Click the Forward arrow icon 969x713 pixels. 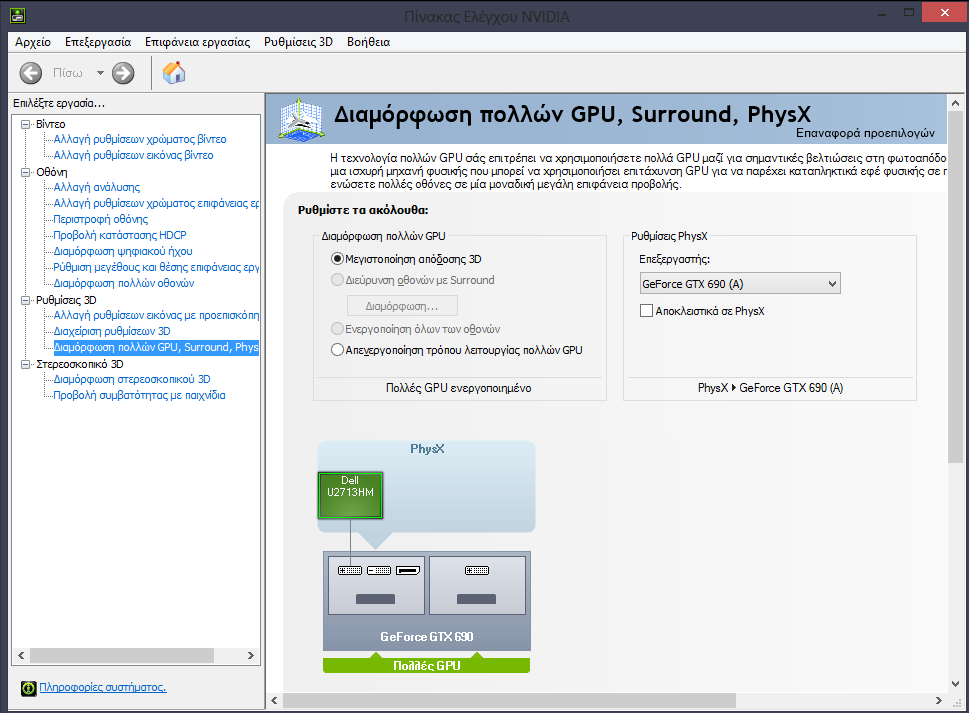click(x=123, y=73)
